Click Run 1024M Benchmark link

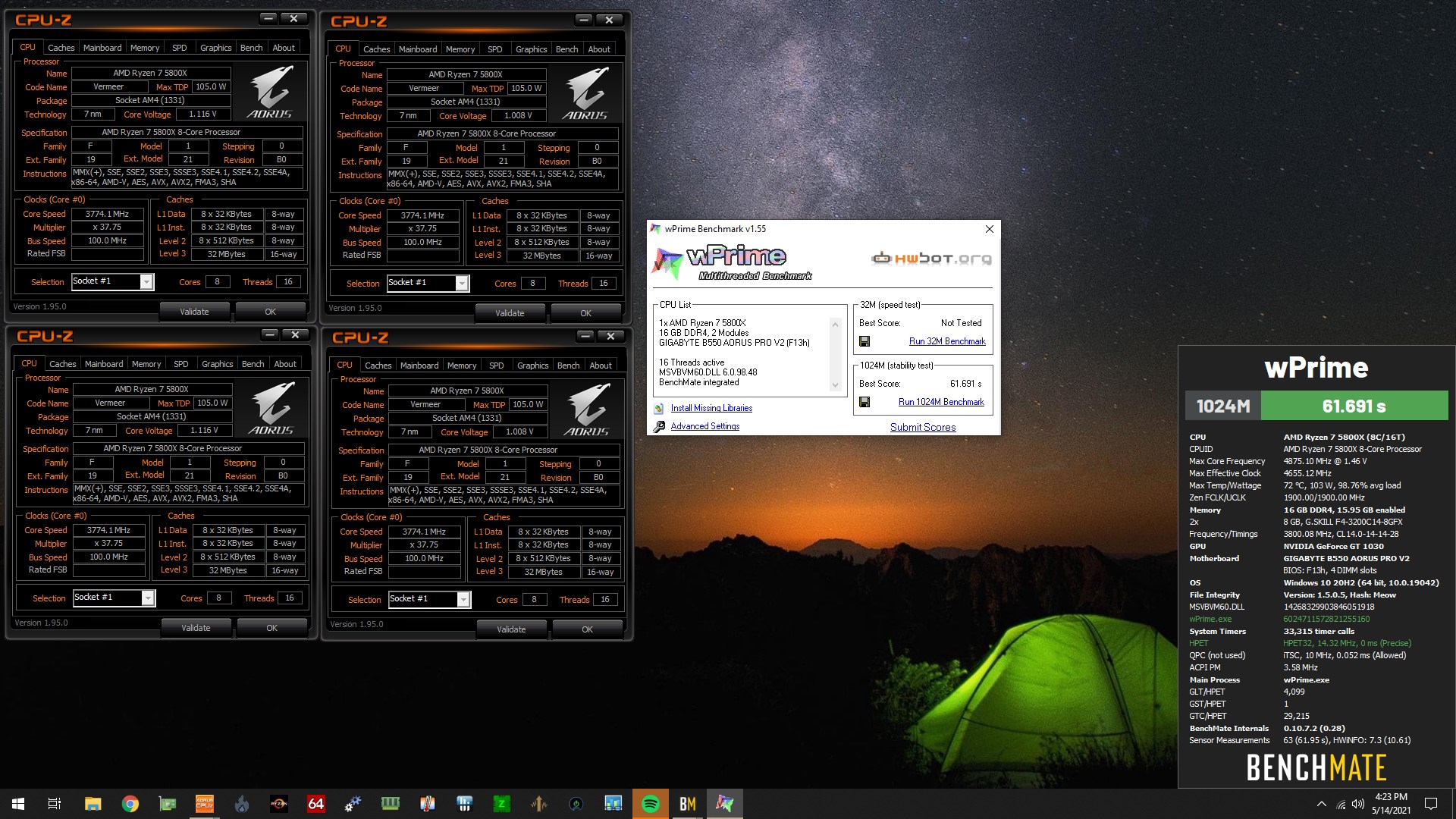(941, 402)
